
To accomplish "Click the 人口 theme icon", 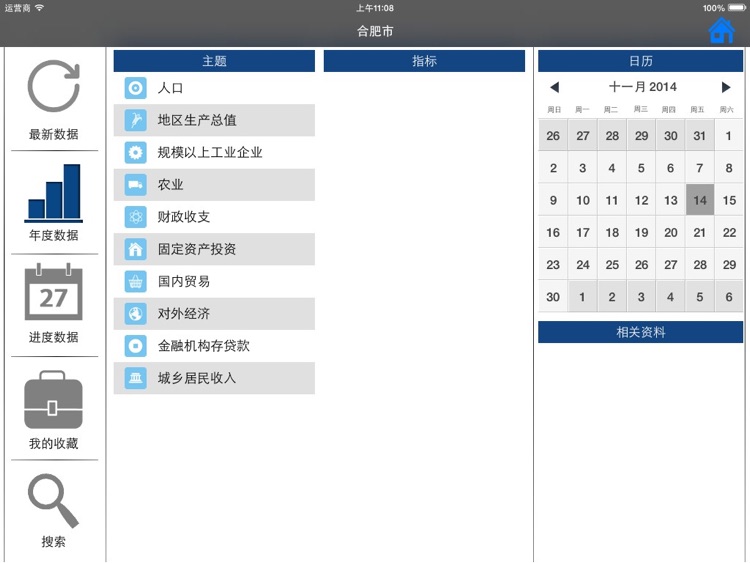I will (135, 88).
